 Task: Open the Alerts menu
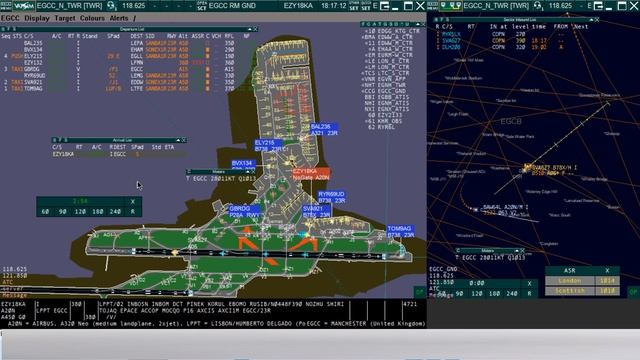119,18
